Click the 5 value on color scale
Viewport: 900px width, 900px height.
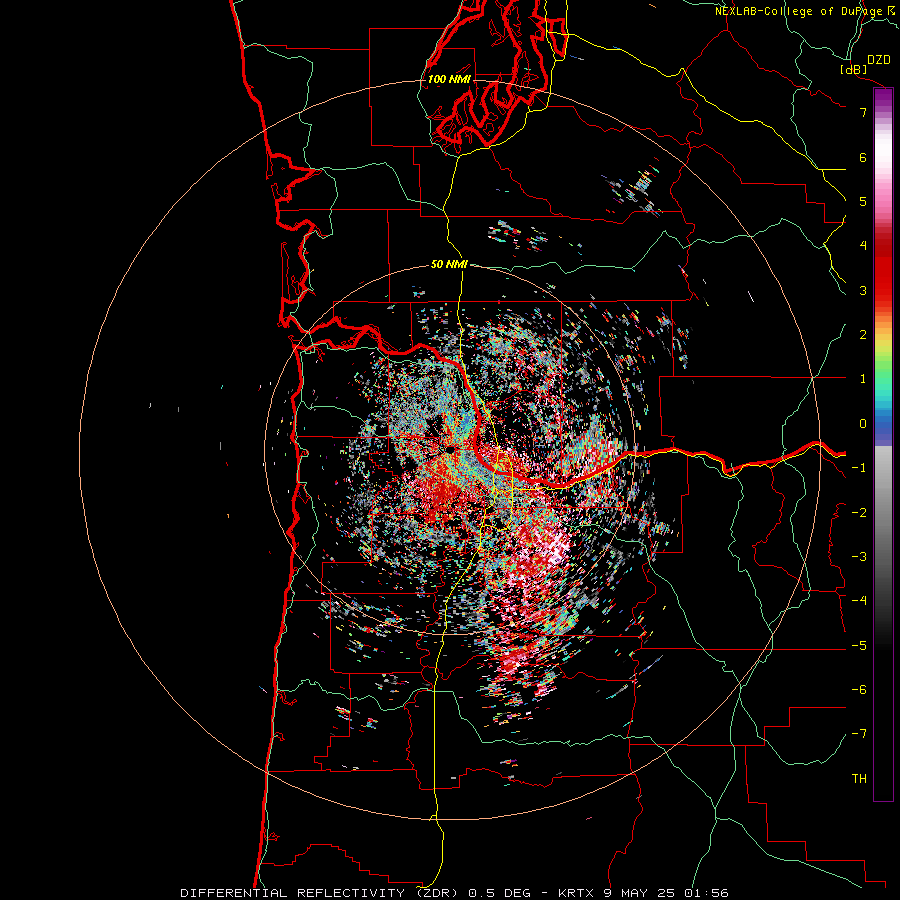[863, 201]
